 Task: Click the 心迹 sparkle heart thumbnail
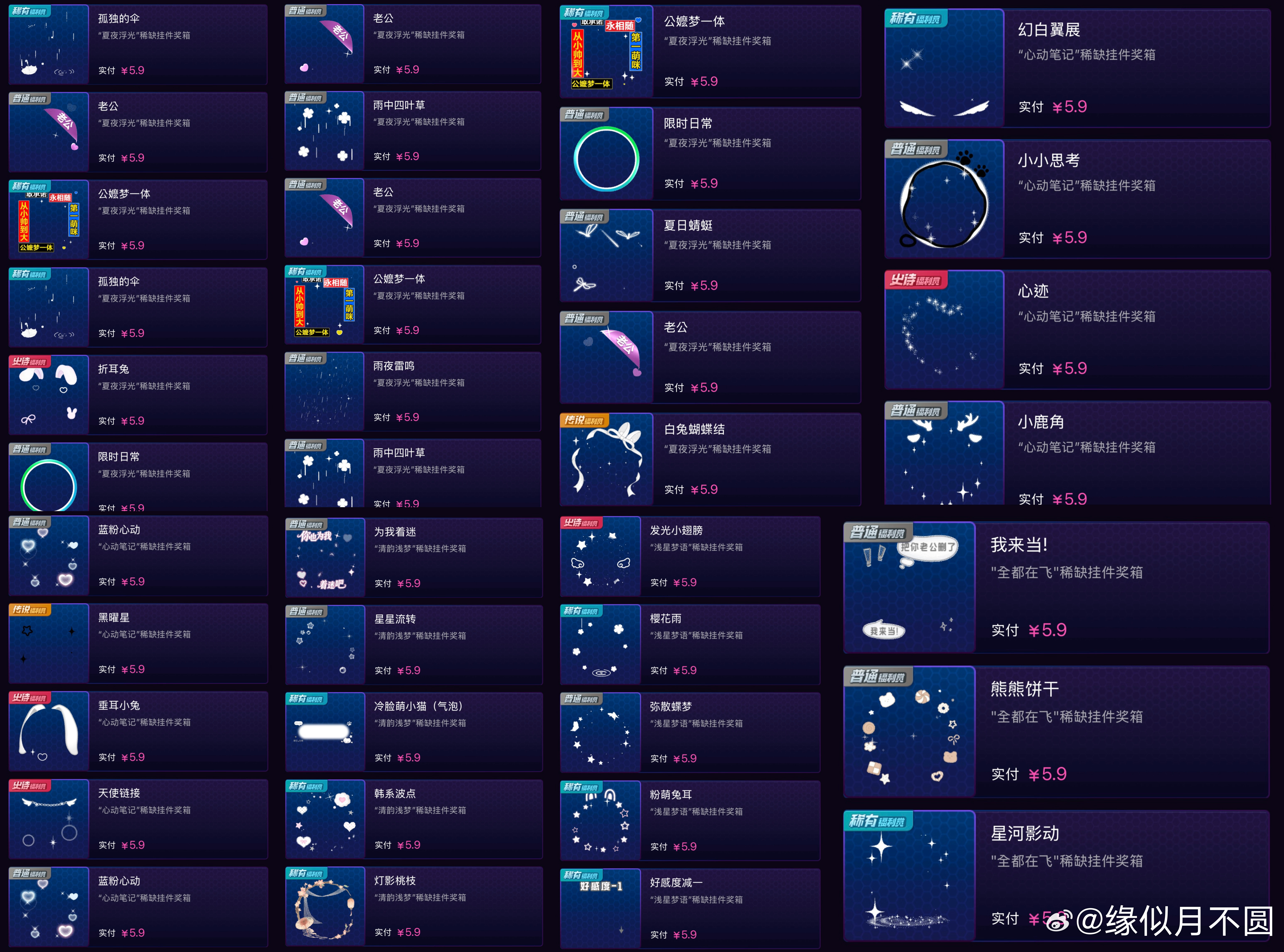click(945, 330)
